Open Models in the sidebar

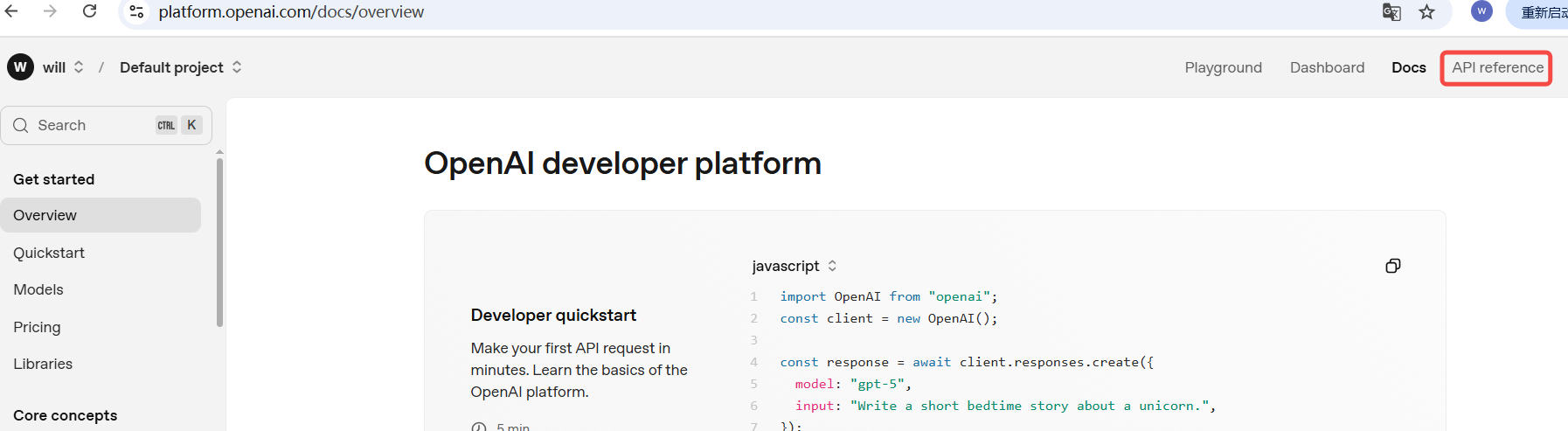[x=38, y=289]
